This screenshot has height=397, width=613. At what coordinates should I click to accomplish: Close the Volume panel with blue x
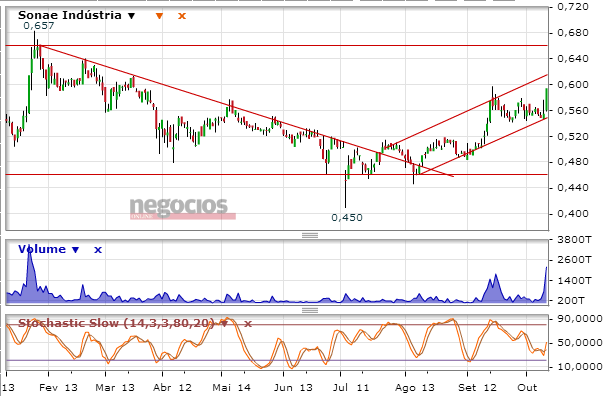point(98,250)
